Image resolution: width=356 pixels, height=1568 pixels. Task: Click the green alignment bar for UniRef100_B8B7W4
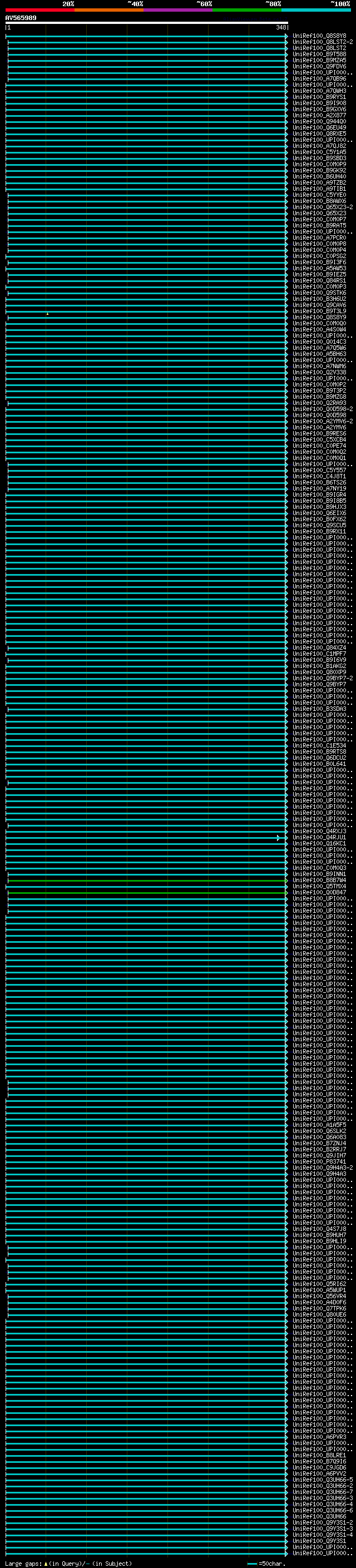pyautogui.click(x=147, y=880)
